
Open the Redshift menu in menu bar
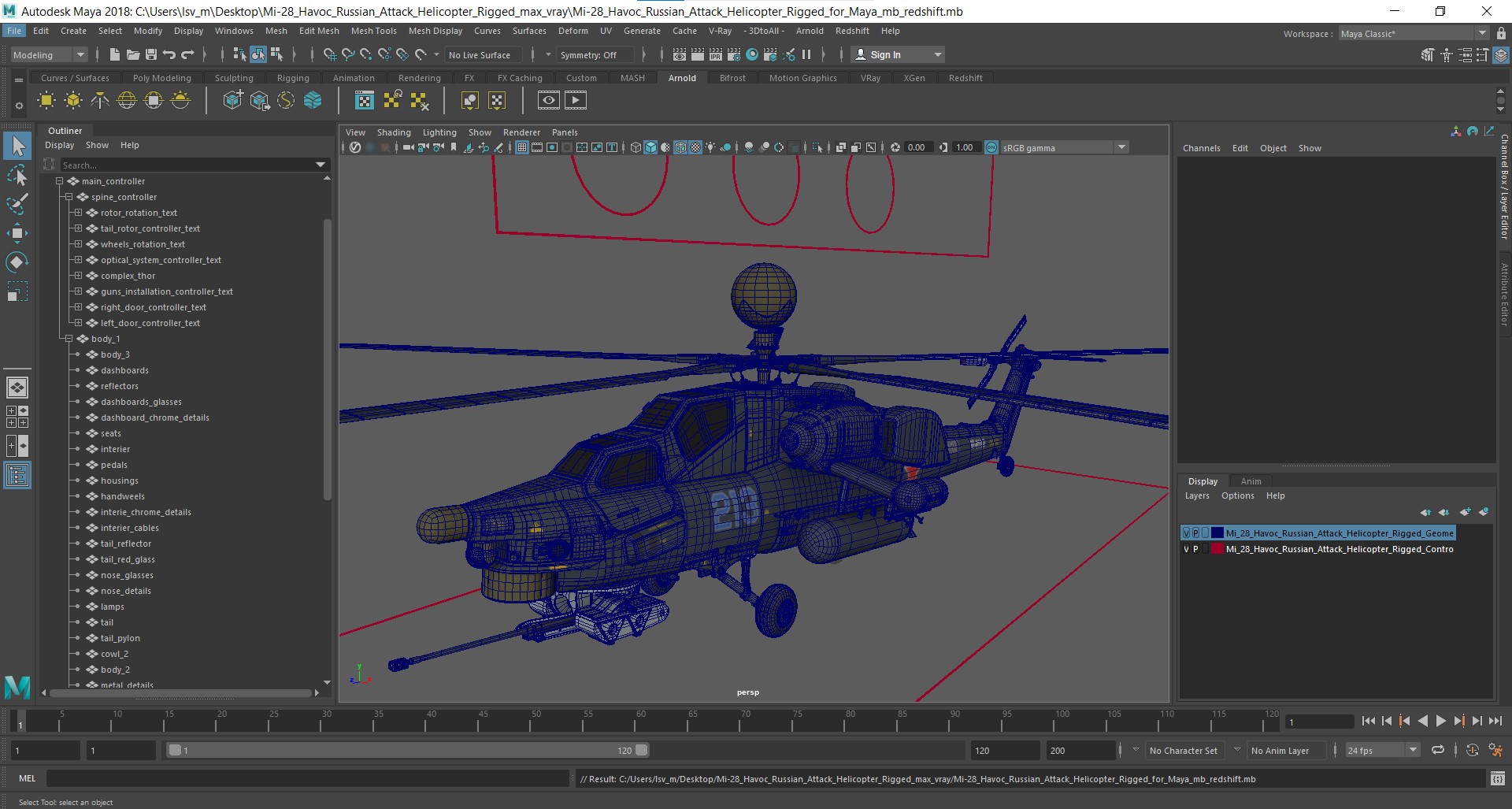tap(852, 31)
